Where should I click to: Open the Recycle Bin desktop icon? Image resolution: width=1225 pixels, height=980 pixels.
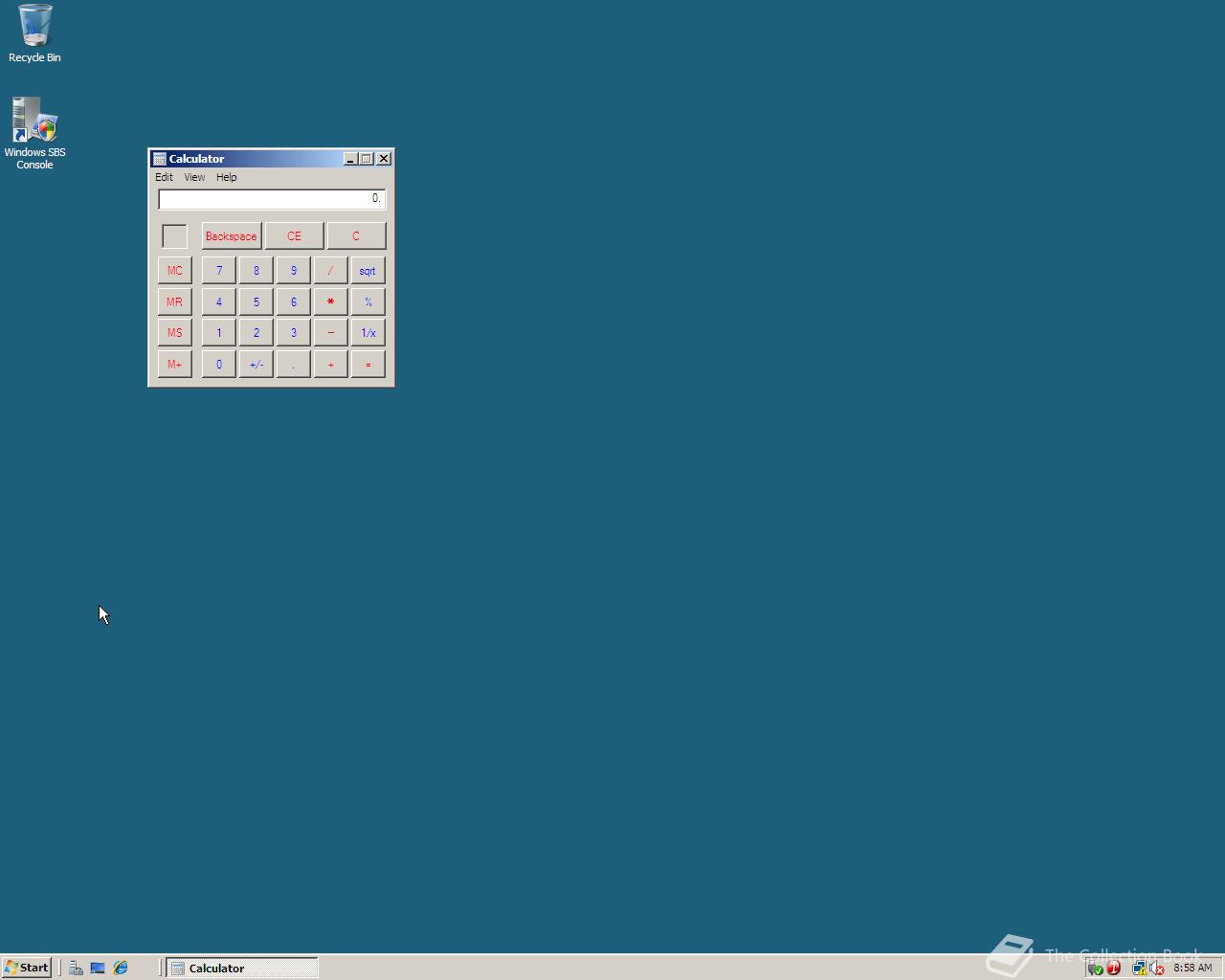34,33
